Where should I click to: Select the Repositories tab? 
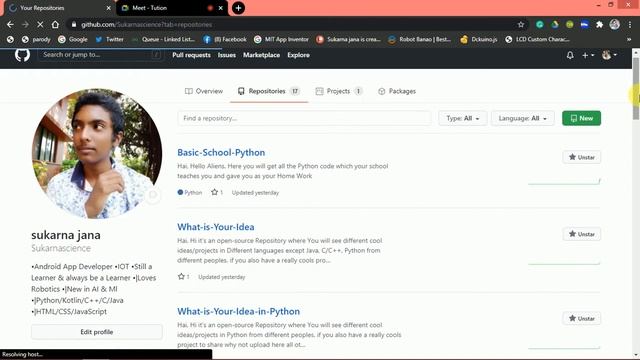(269, 91)
